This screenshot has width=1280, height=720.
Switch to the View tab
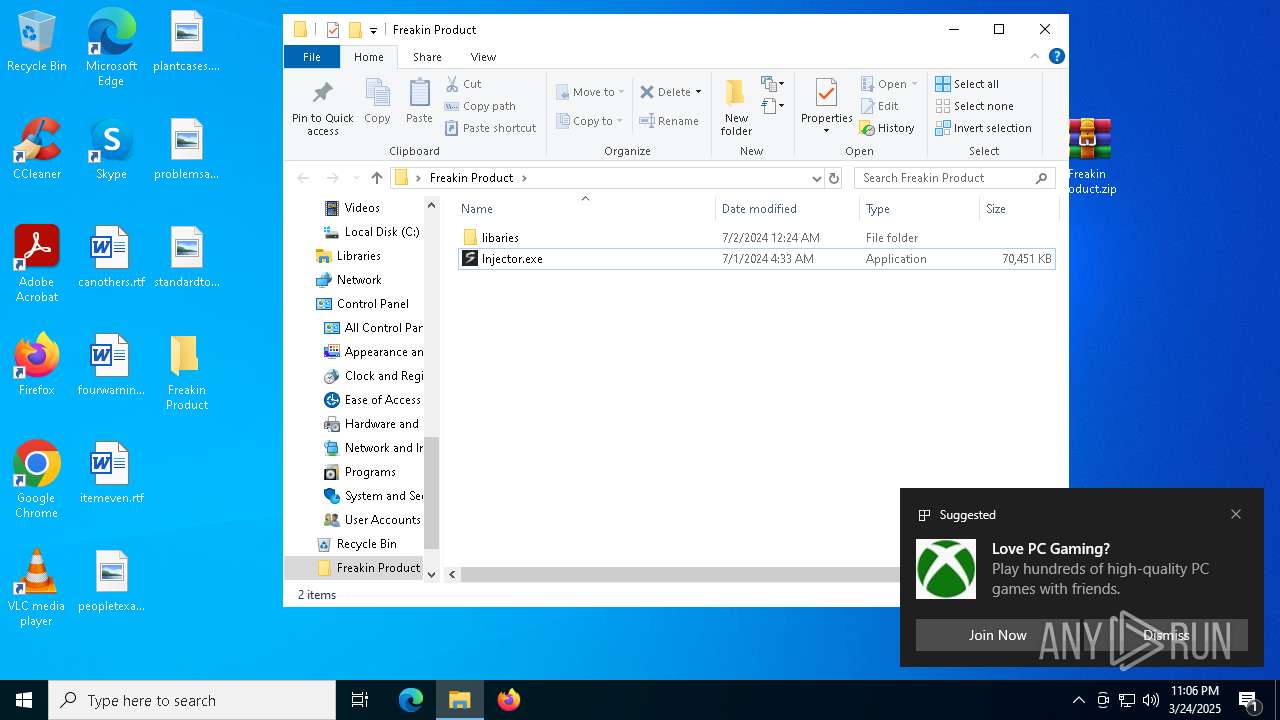coord(483,57)
